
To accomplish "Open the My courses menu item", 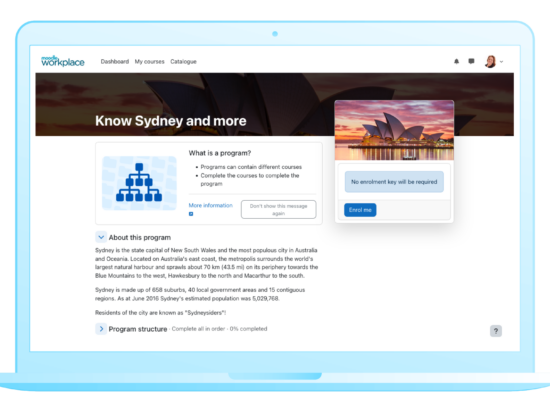I will 149,61.
